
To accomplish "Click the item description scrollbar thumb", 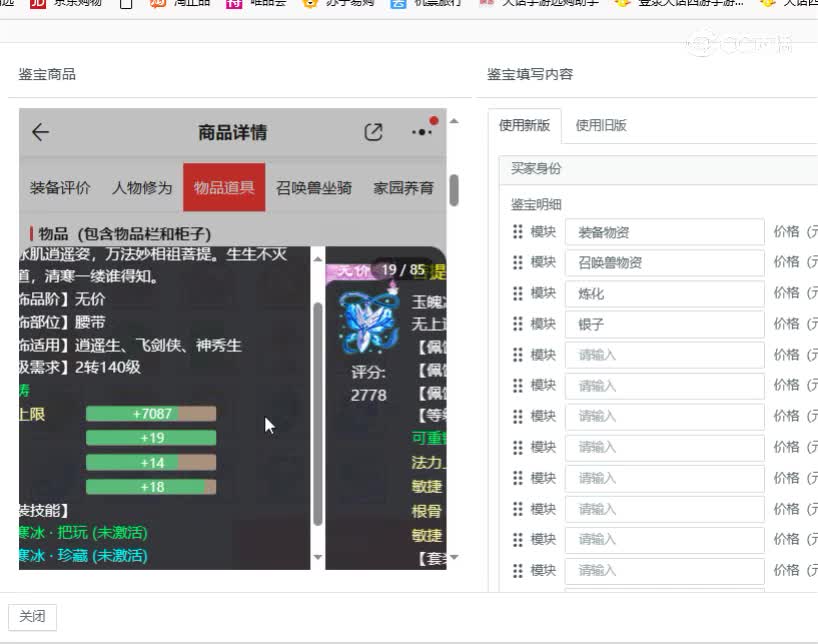I will 318,414.
